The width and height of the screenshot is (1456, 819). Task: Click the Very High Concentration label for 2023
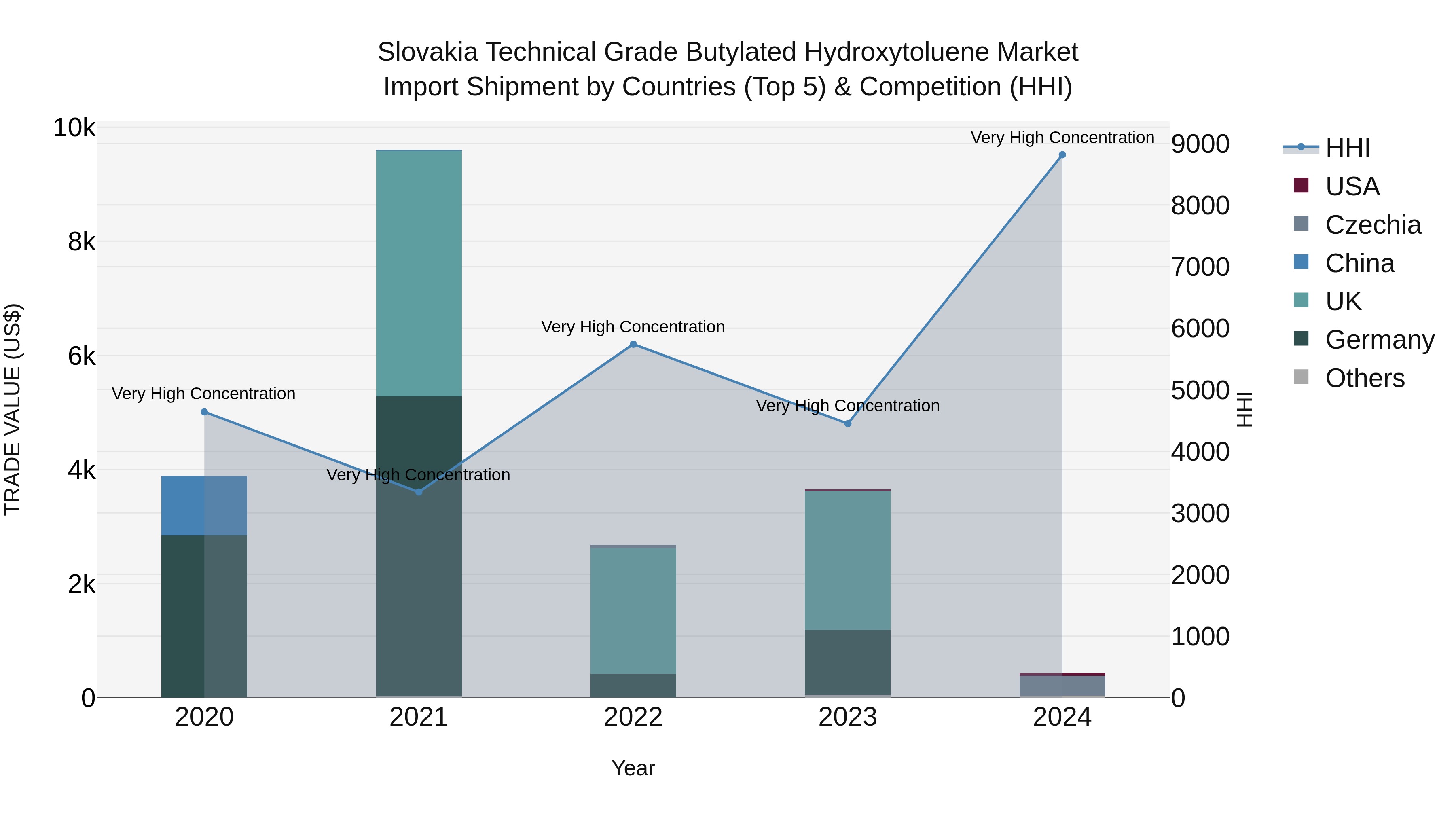tap(848, 406)
